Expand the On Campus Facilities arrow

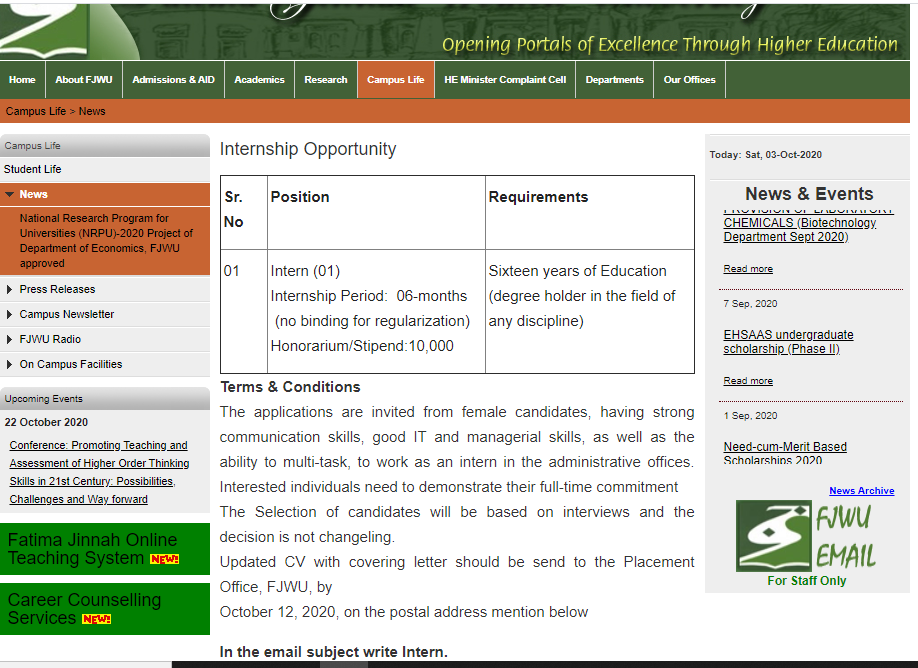click(9, 365)
